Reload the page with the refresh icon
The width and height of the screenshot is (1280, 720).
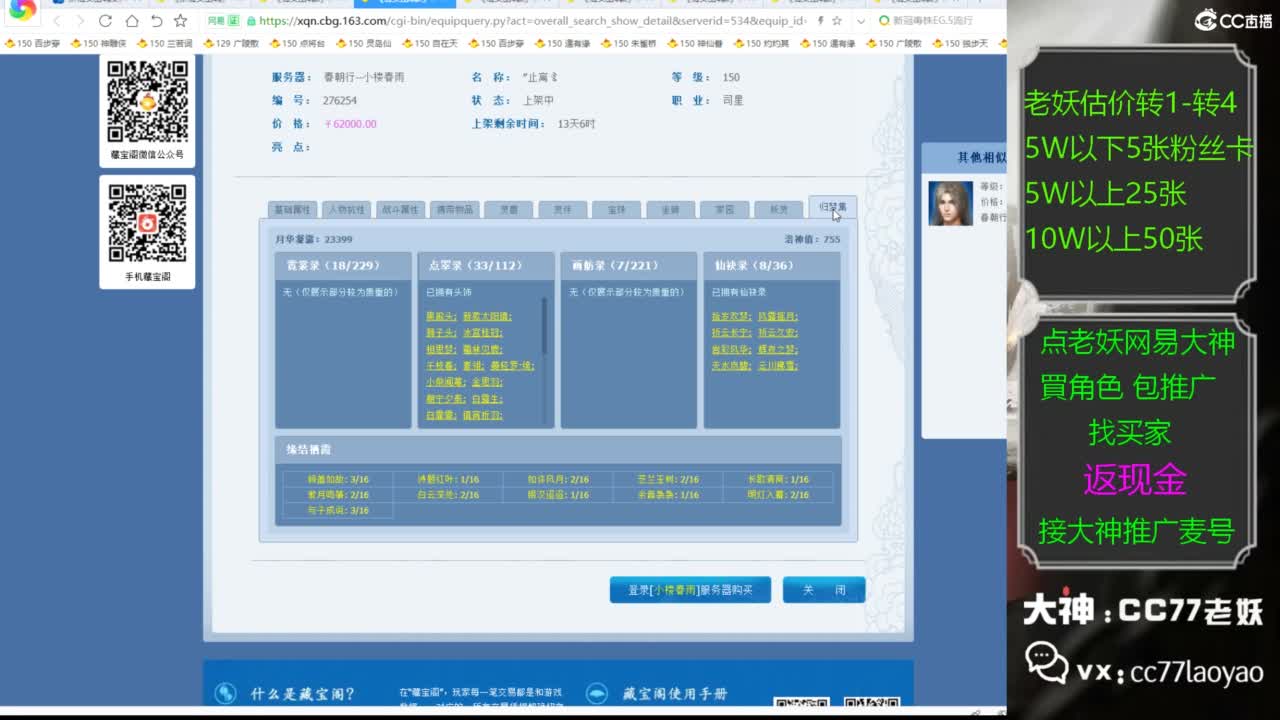105,21
